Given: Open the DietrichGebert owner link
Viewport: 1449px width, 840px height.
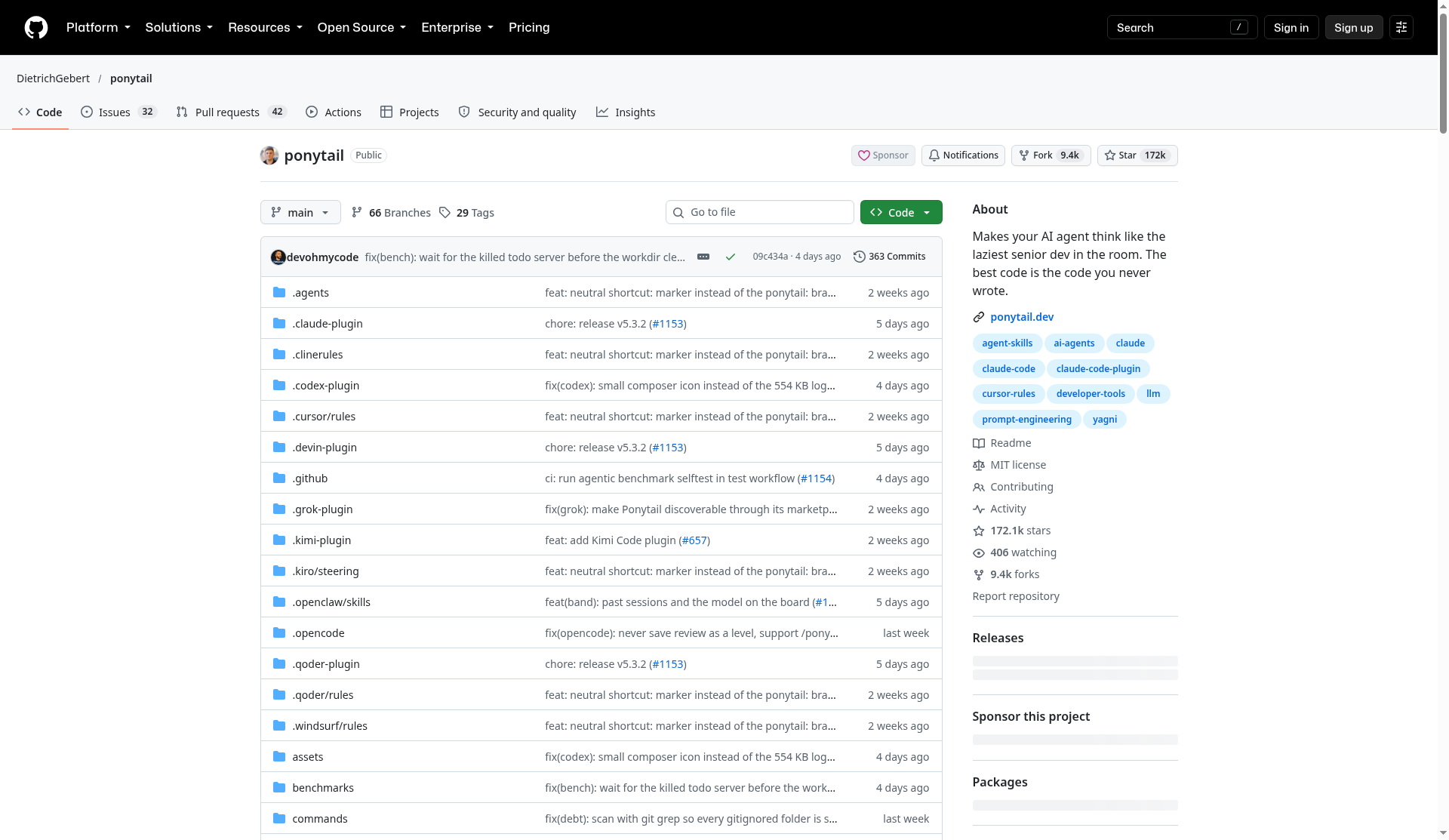Looking at the screenshot, I should pyautogui.click(x=53, y=78).
